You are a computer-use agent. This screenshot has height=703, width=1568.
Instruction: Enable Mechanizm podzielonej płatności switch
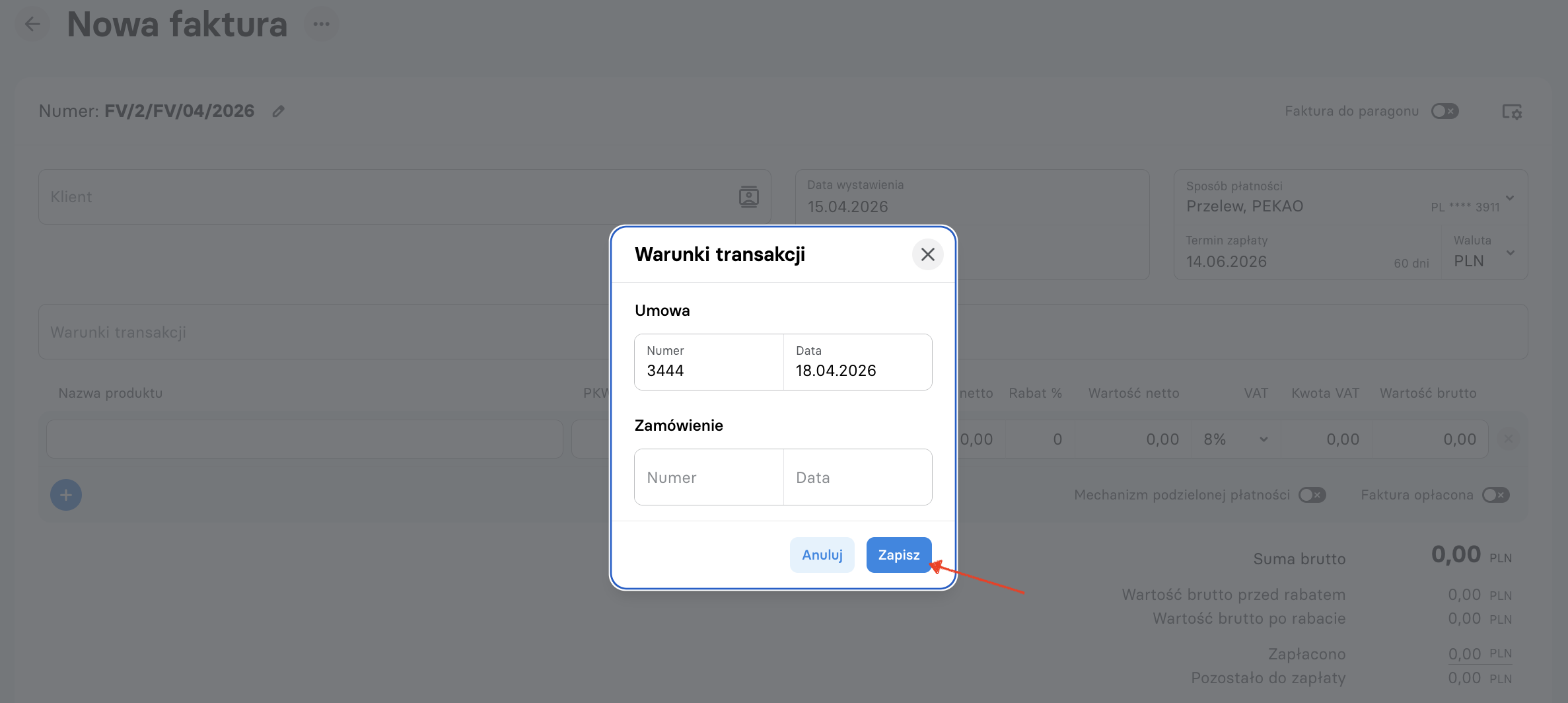1312,495
